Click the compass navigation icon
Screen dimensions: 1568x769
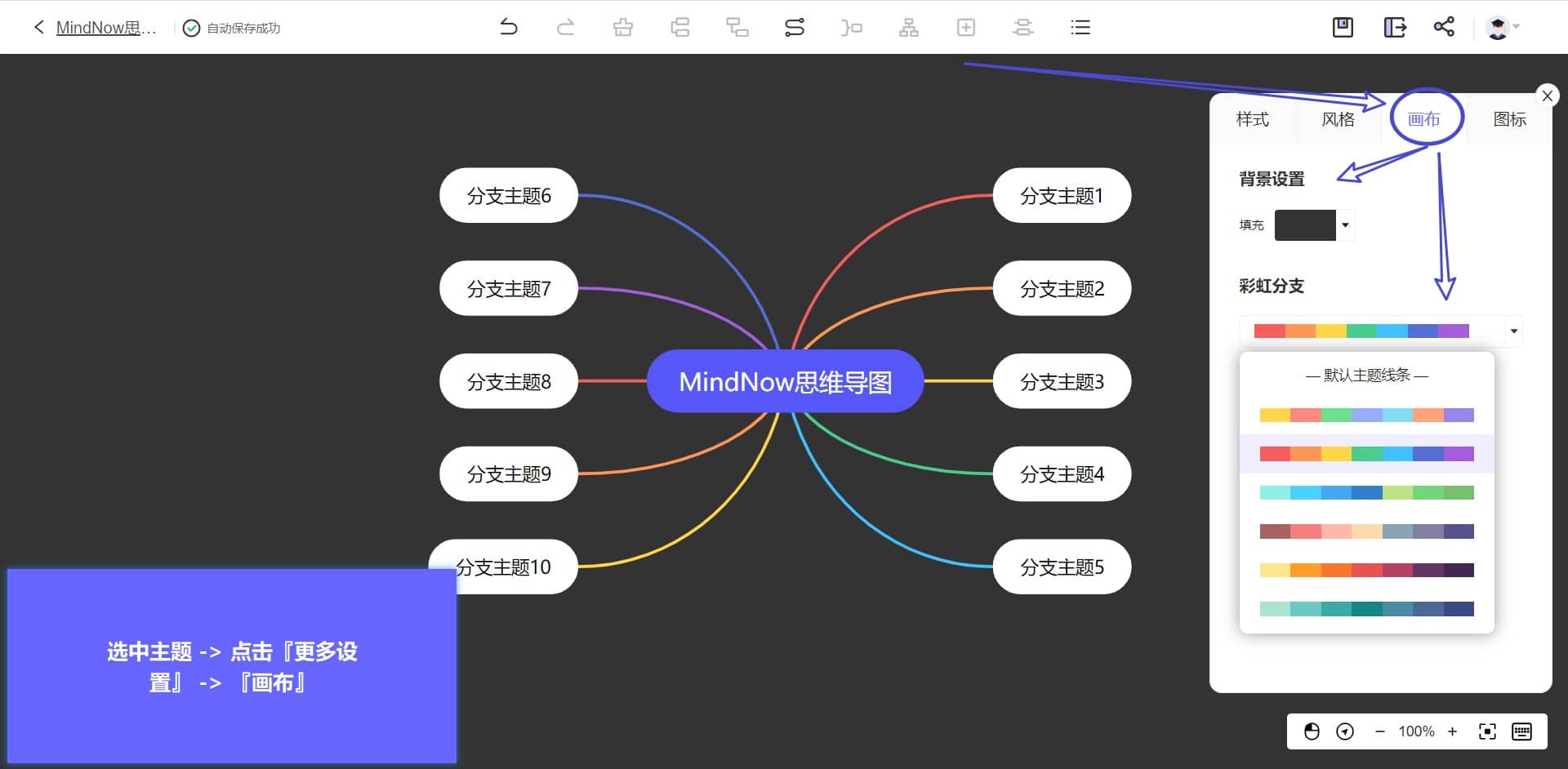point(1345,731)
